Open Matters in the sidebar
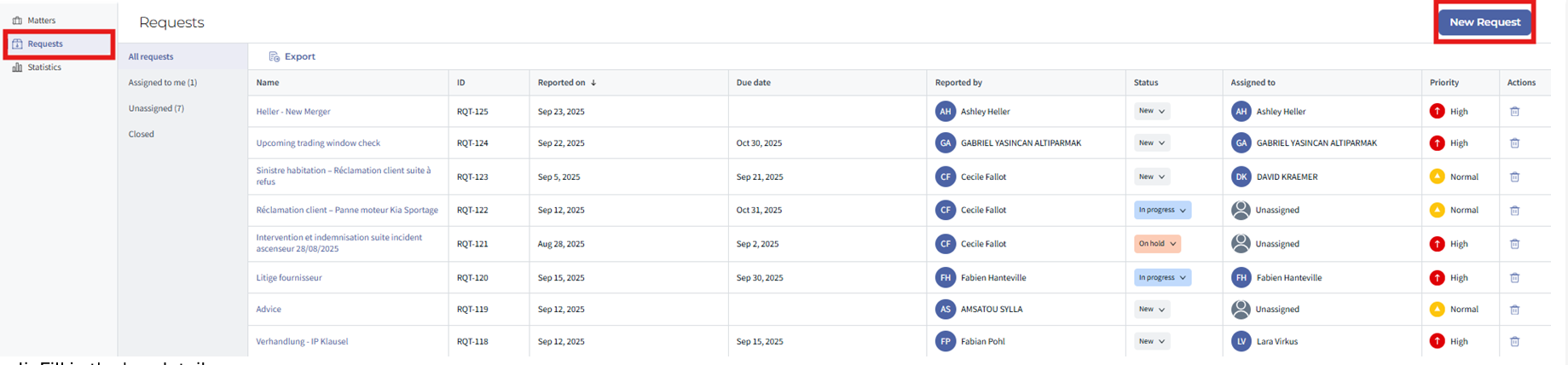Screen dimensions: 1568x365 41,20
